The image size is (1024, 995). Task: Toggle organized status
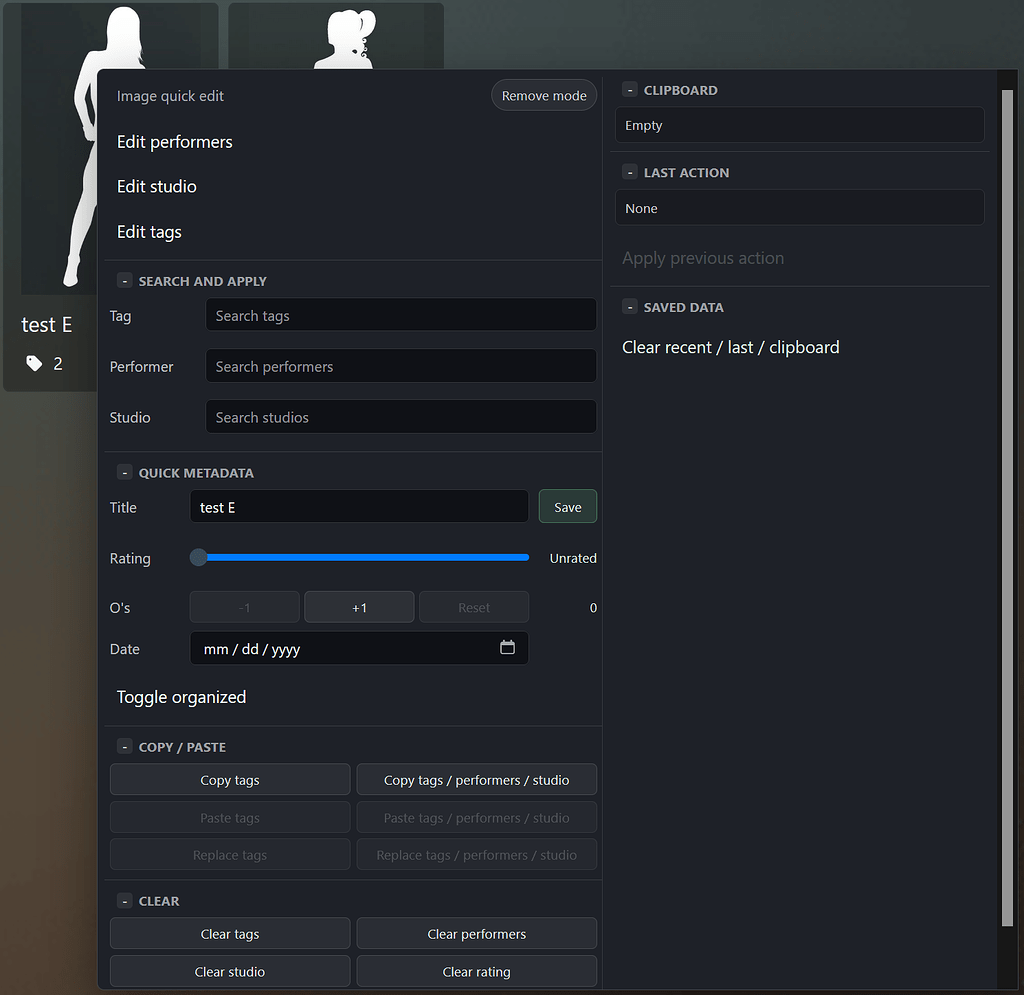182,697
